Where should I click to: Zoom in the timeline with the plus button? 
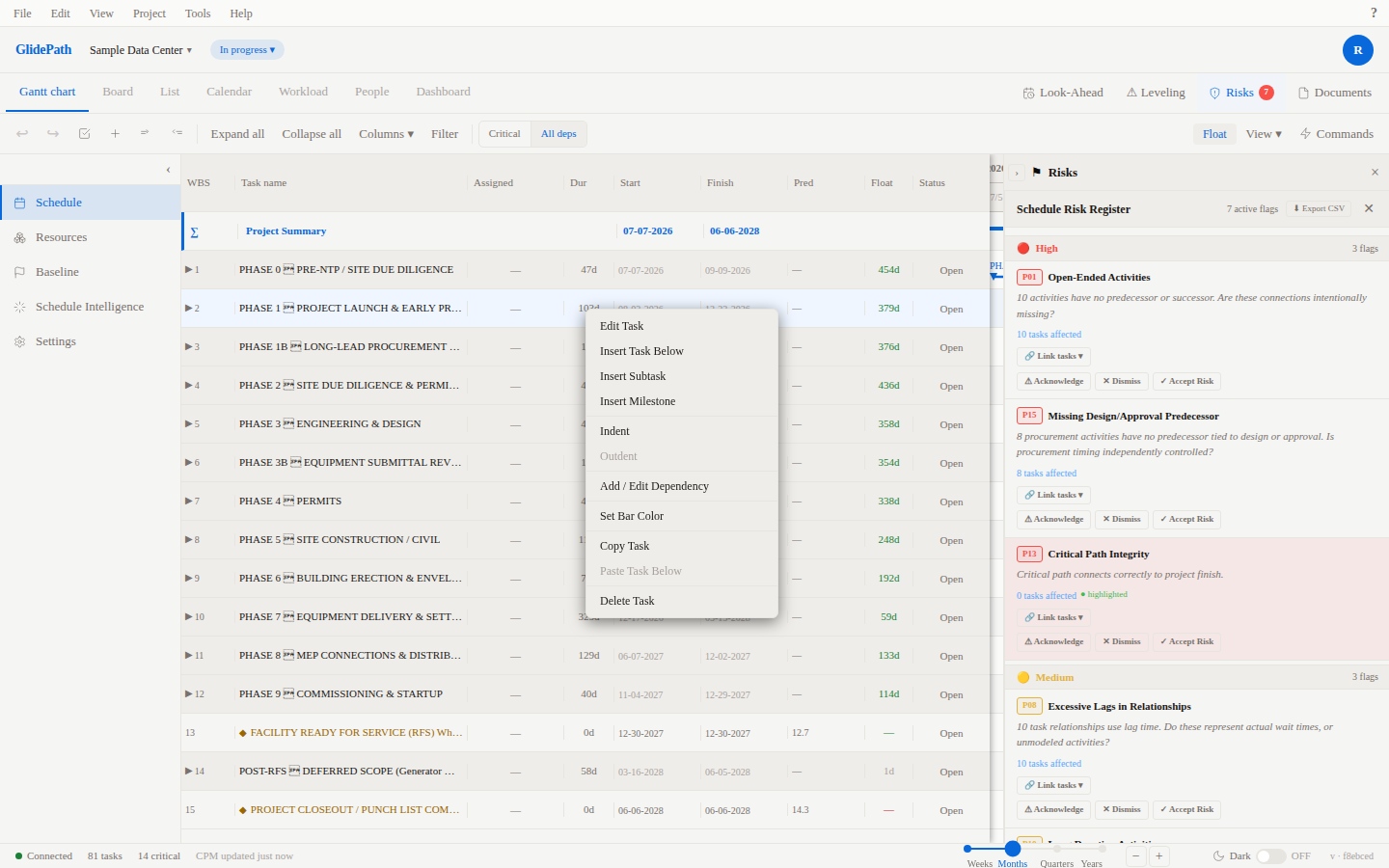[1159, 855]
